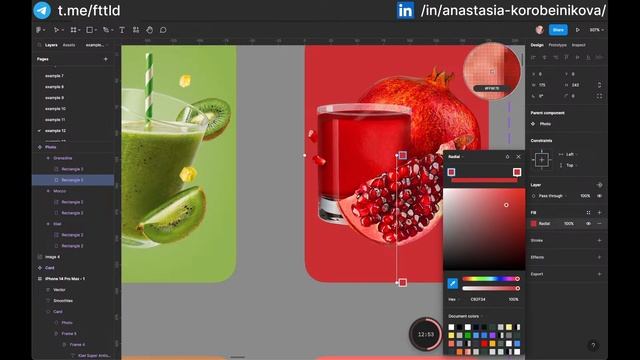Switch to the Prototype tab

click(557, 45)
